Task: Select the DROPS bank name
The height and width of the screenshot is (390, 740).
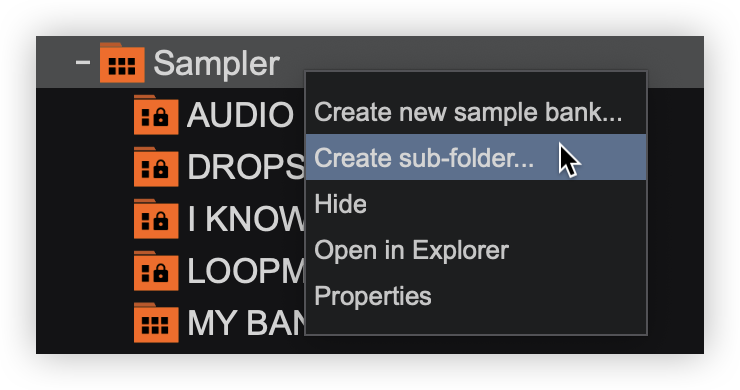Action: click(x=246, y=167)
